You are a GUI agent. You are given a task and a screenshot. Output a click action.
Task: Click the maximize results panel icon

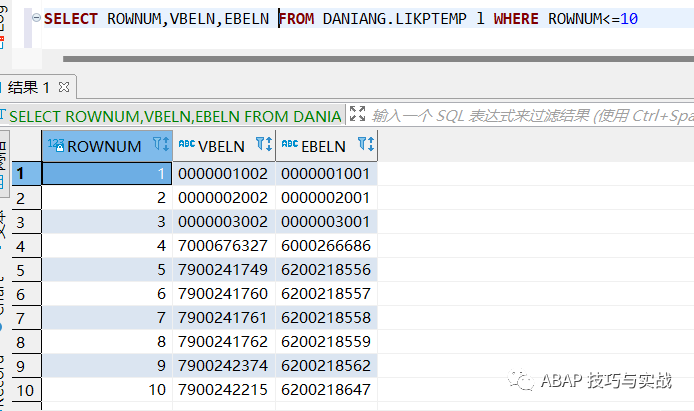point(357,114)
